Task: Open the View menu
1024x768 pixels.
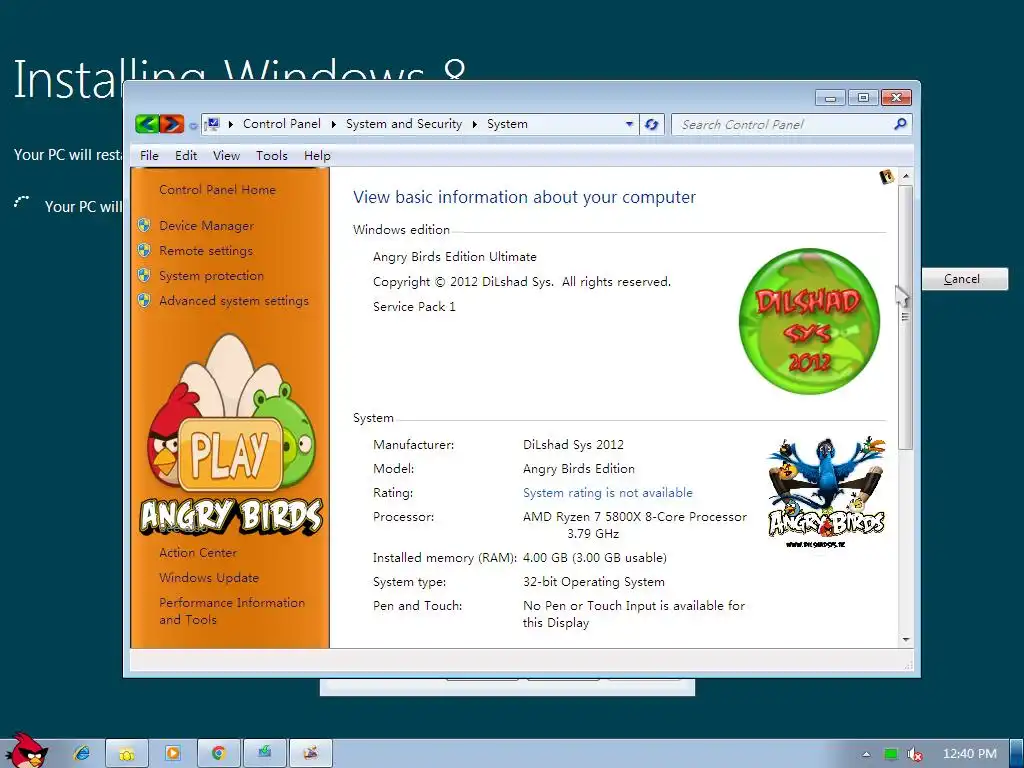Action: [x=226, y=155]
